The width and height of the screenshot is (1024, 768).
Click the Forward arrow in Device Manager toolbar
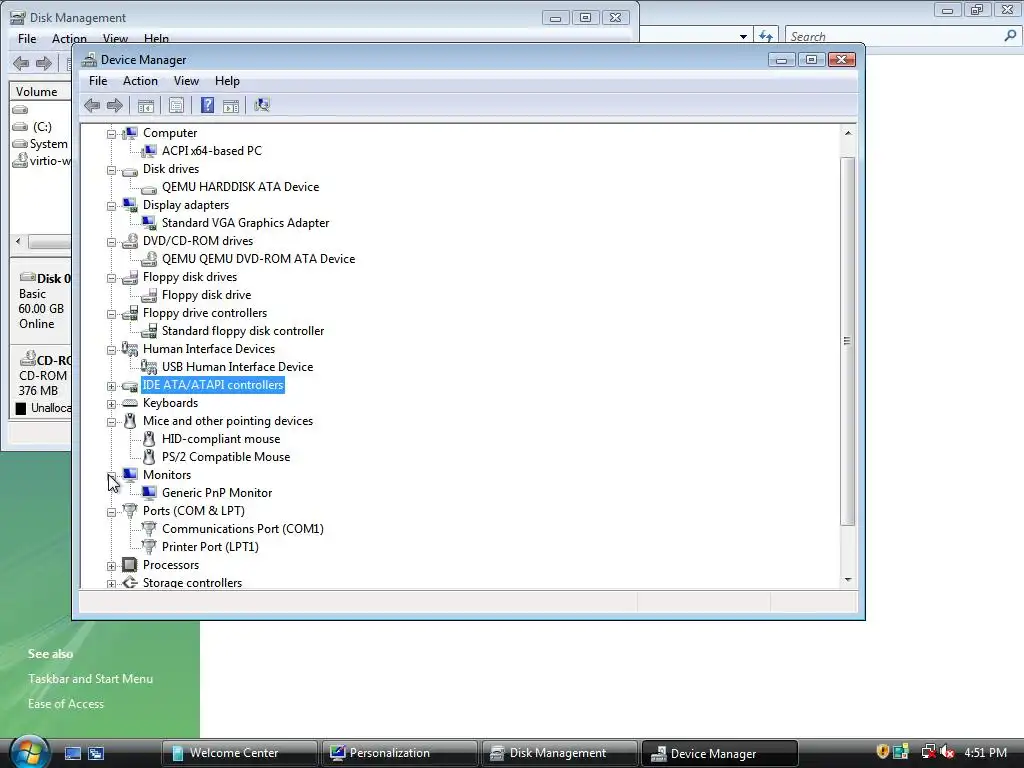(x=115, y=105)
